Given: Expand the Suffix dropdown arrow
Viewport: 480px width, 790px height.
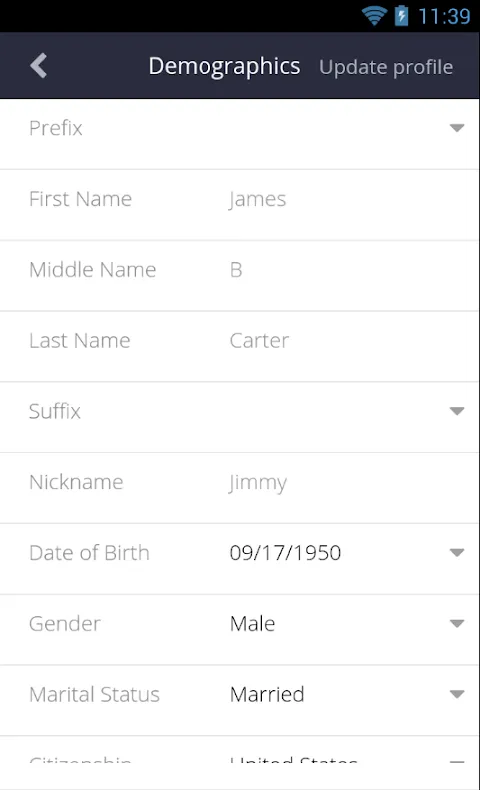Looking at the screenshot, I should (x=457, y=411).
